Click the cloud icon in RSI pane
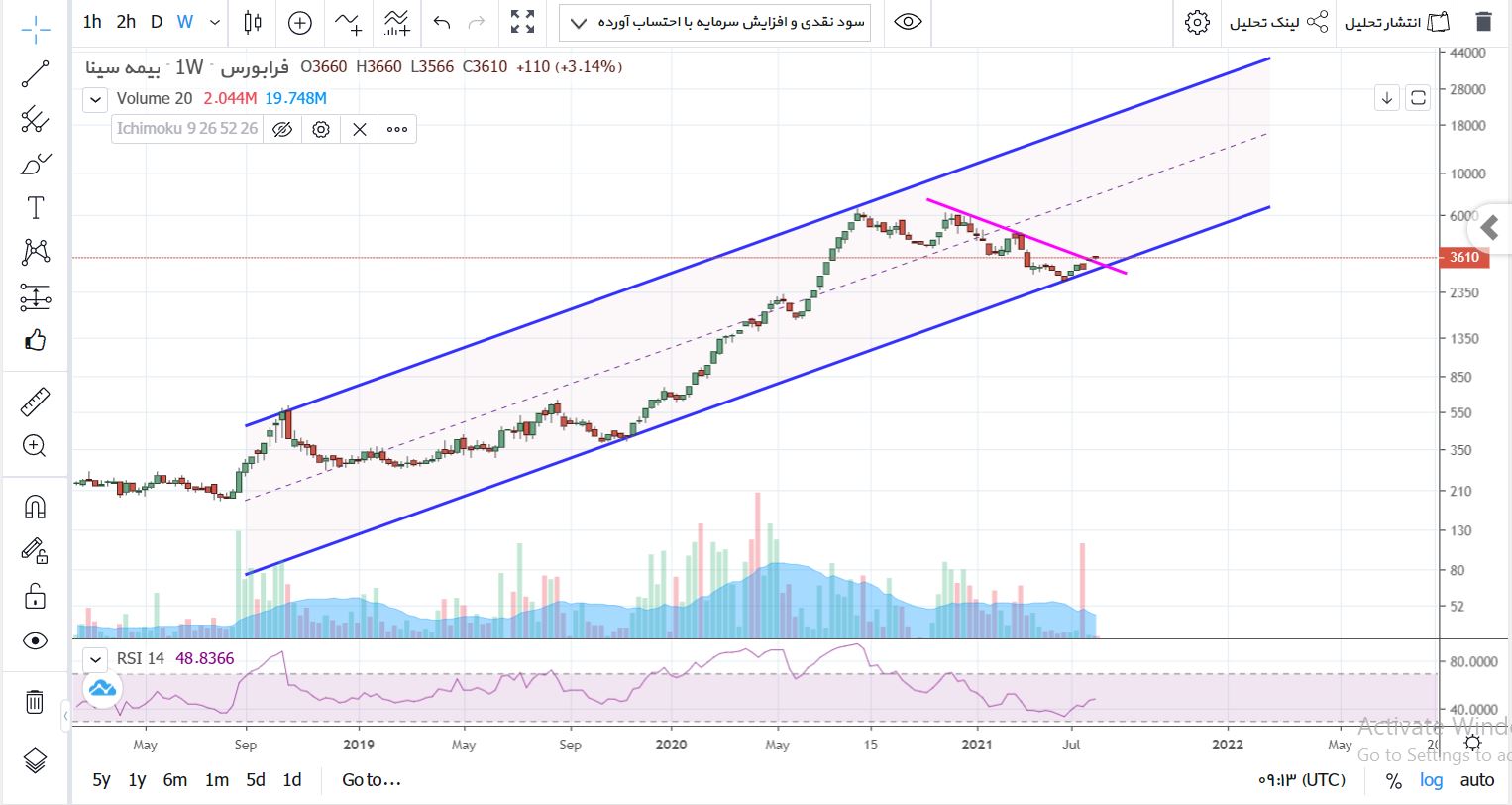1512x805 pixels. 102,687
